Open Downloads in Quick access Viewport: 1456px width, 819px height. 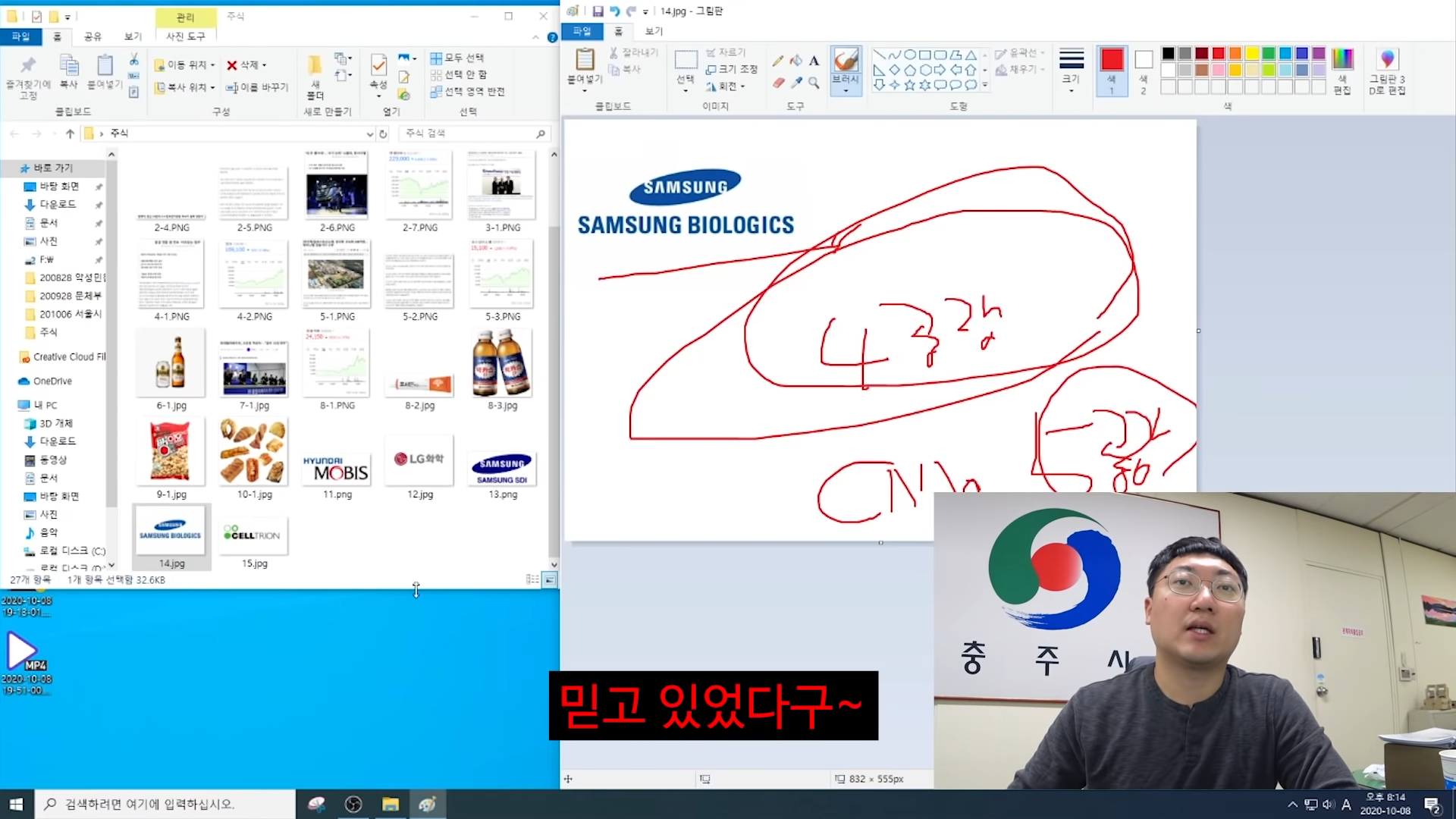(x=58, y=205)
